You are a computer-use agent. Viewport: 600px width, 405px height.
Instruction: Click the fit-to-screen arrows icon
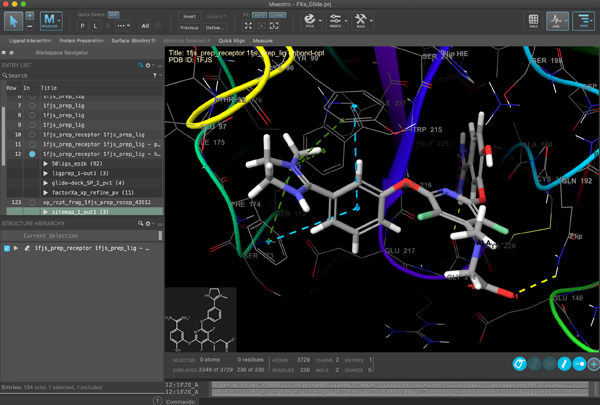coord(248,26)
